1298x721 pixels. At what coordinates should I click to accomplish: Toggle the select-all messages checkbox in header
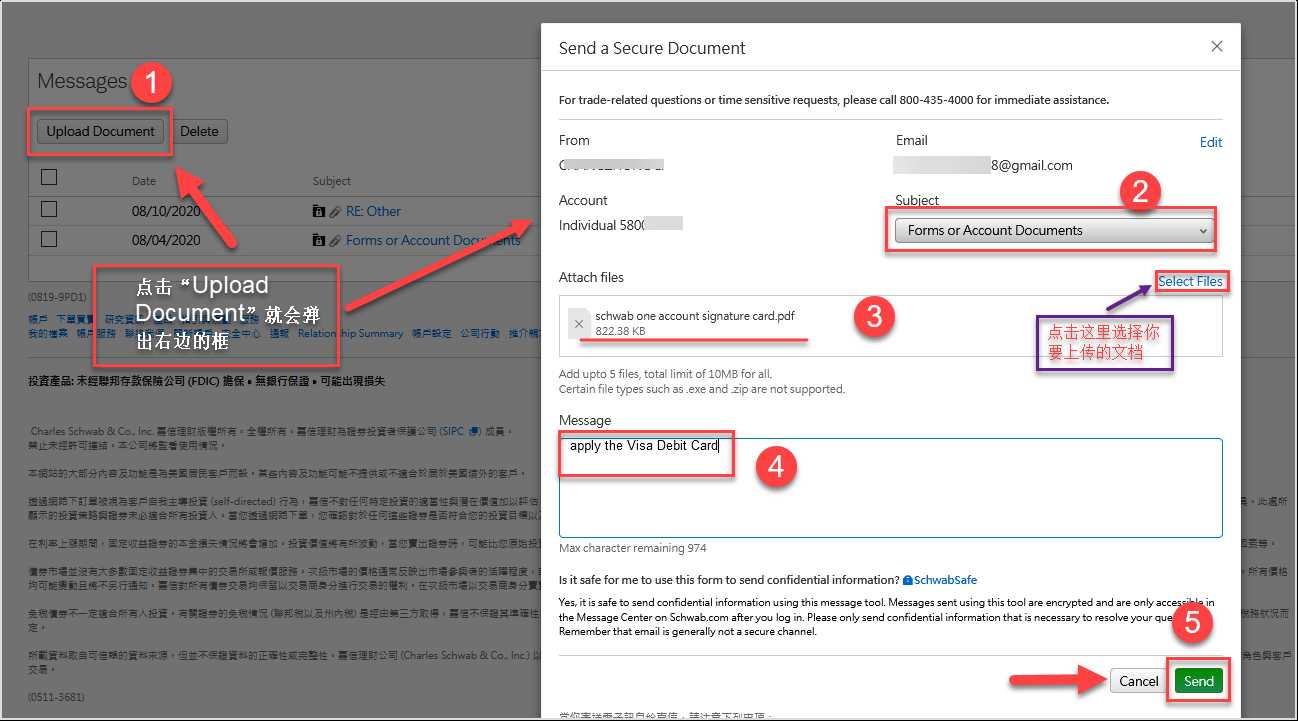(49, 178)
